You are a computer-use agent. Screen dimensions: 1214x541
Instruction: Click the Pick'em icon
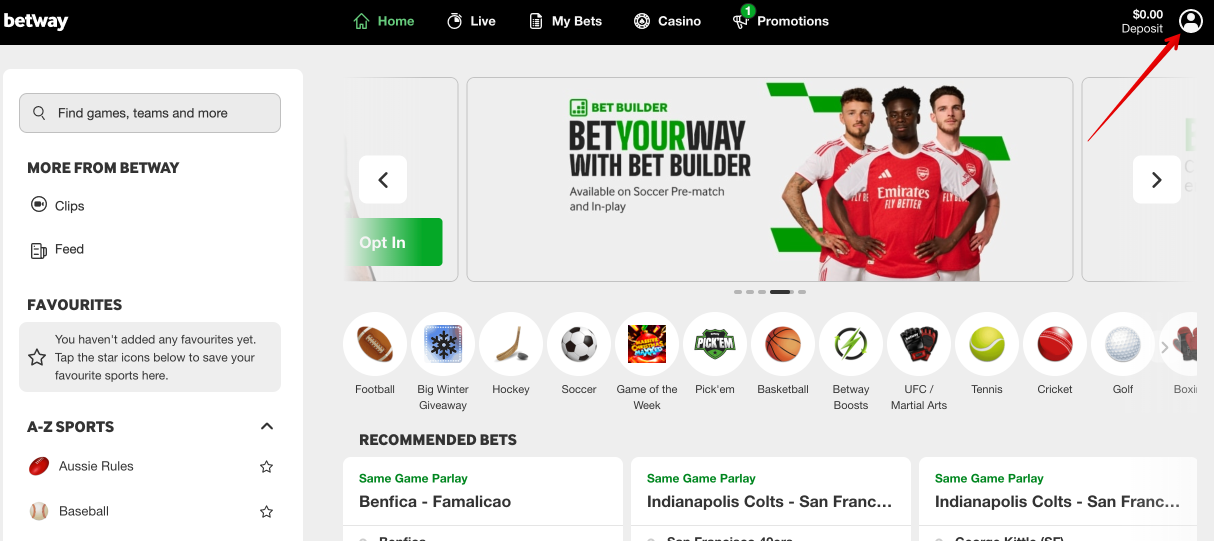[715, 345]
